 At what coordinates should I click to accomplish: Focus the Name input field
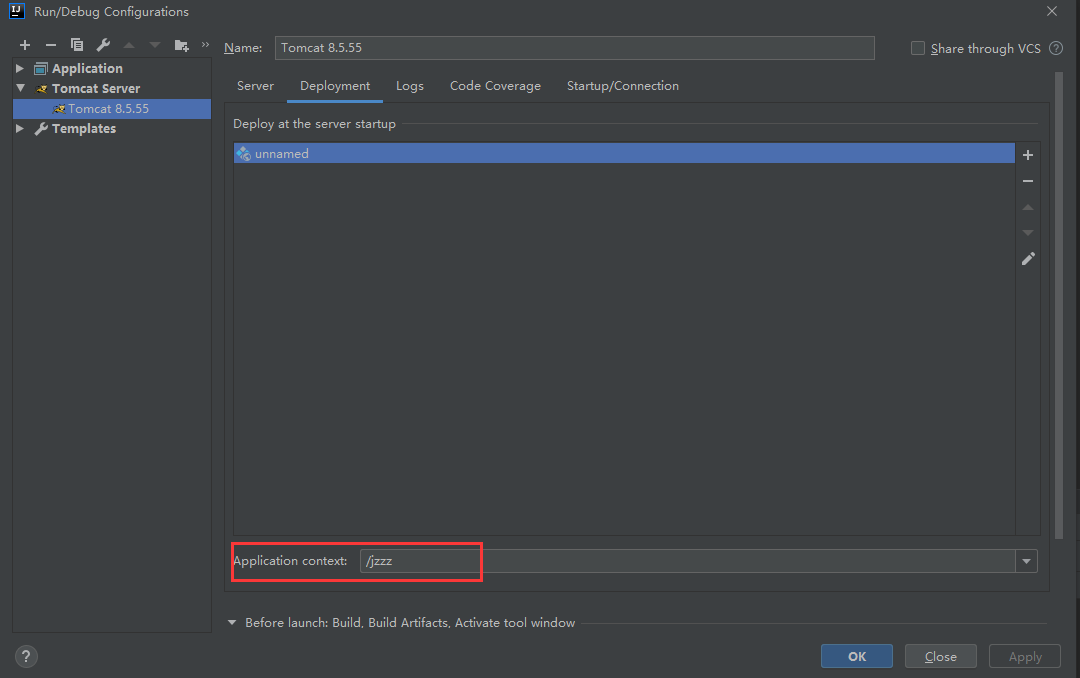[574, 48]
